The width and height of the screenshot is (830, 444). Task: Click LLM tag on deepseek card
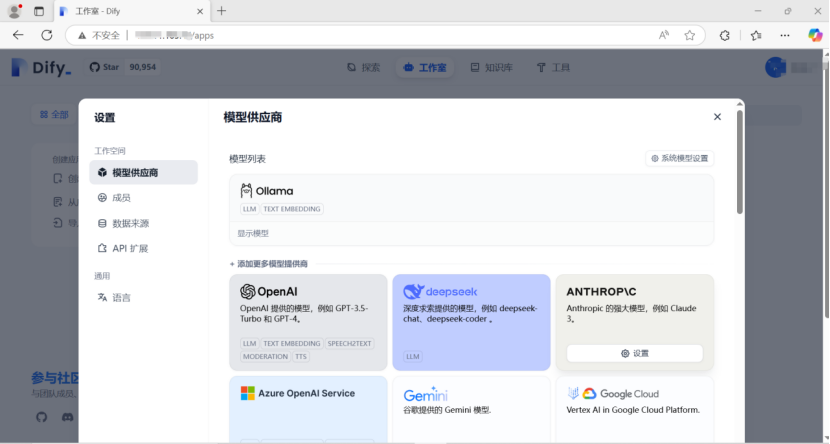coord(413,356)
